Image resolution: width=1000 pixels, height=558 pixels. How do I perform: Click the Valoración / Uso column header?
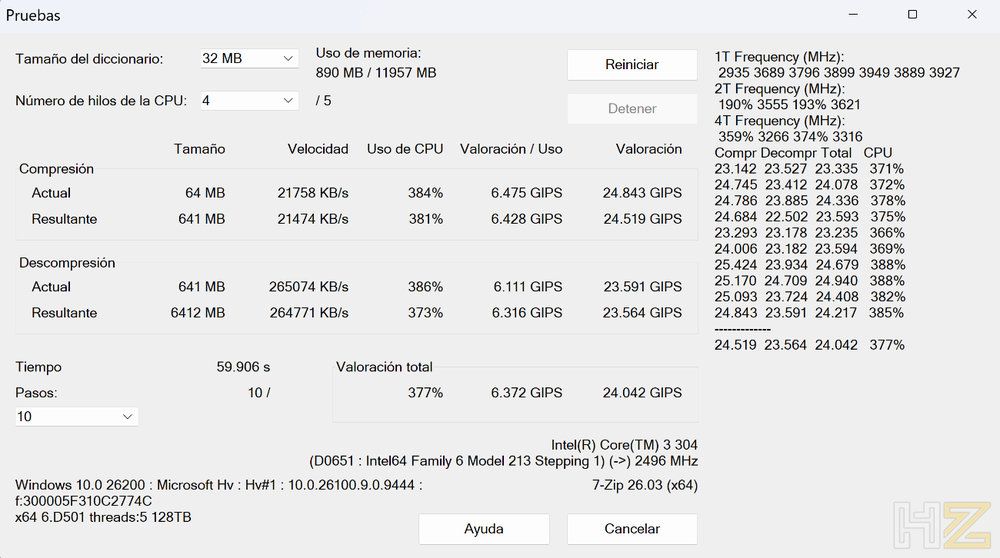click(511, 149)
